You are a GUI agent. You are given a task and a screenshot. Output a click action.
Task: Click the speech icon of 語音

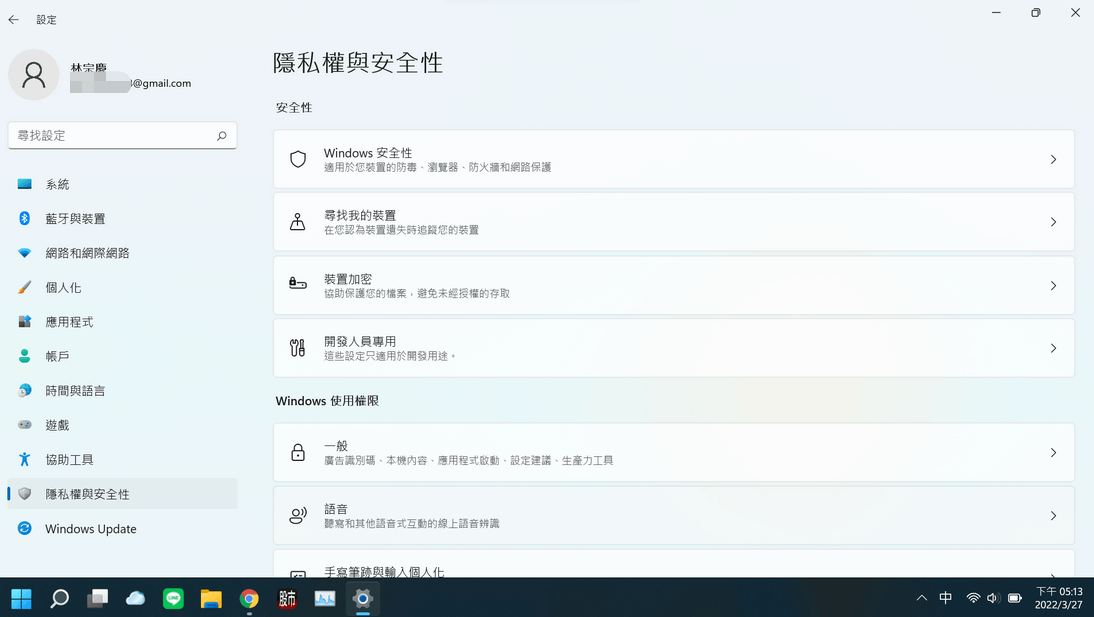[x=298, y=516]
